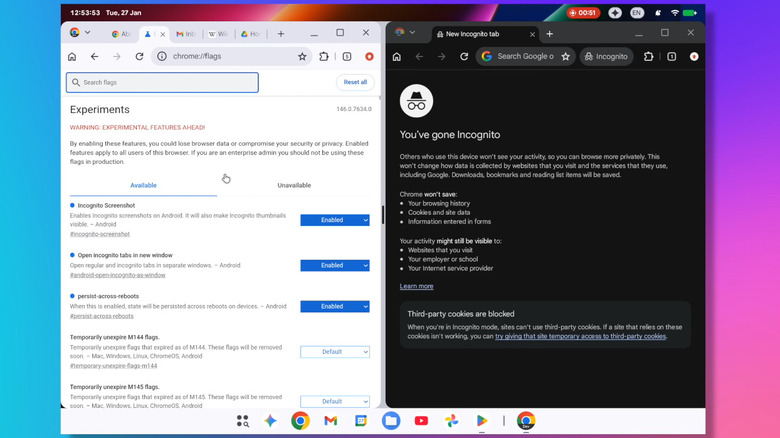Click star icon in Incognito address bar
Screen dimensions: 780x438
pos(566,57)
